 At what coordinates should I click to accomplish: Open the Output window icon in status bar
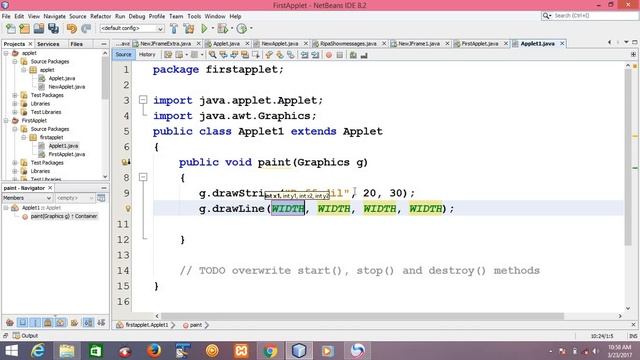coord(16,336)
